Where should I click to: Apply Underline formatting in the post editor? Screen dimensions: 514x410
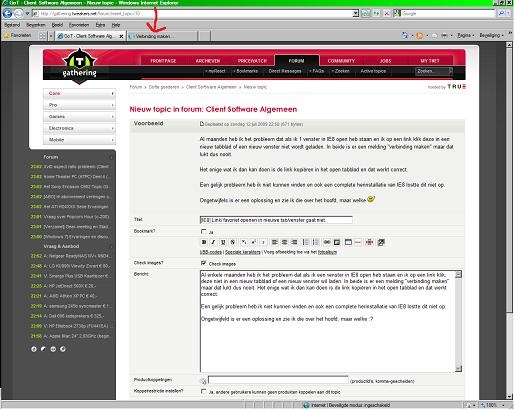[223, 242]
